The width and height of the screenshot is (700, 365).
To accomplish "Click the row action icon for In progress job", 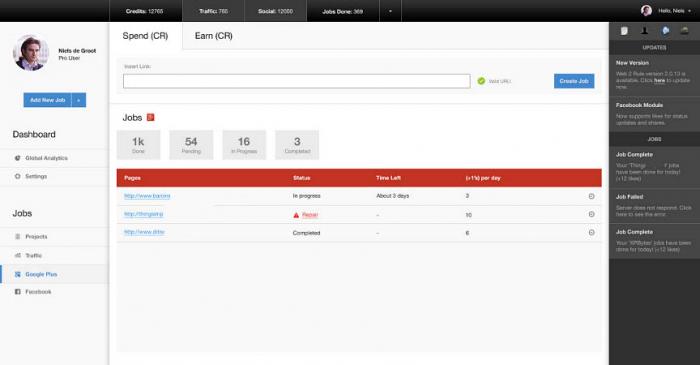I will 592,196.
